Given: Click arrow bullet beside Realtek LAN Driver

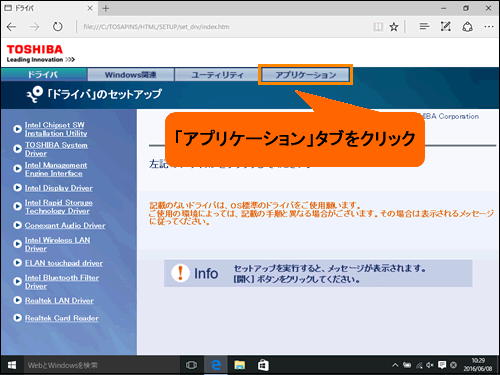Looking at the screenshot, I should point(17,300).
